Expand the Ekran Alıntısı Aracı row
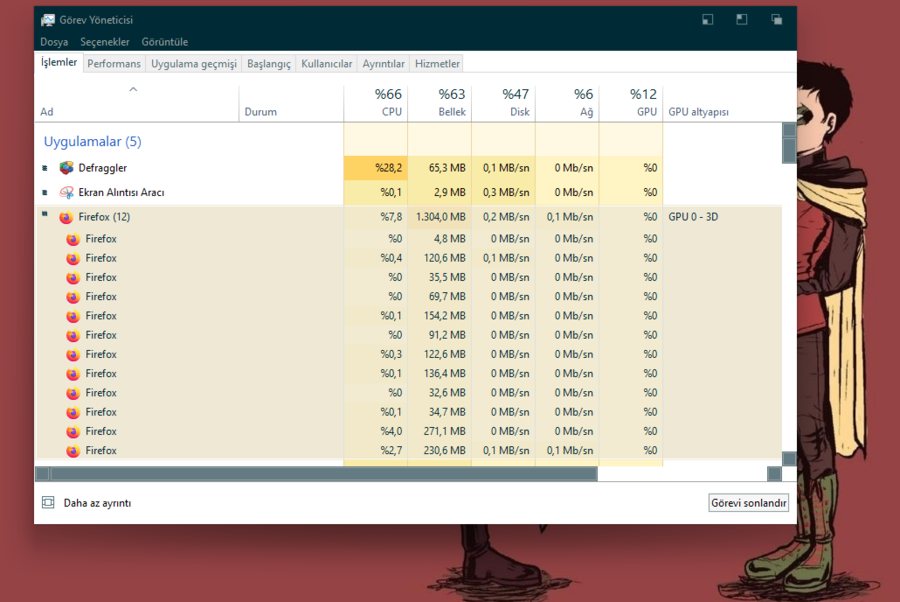 coord(45,192)
